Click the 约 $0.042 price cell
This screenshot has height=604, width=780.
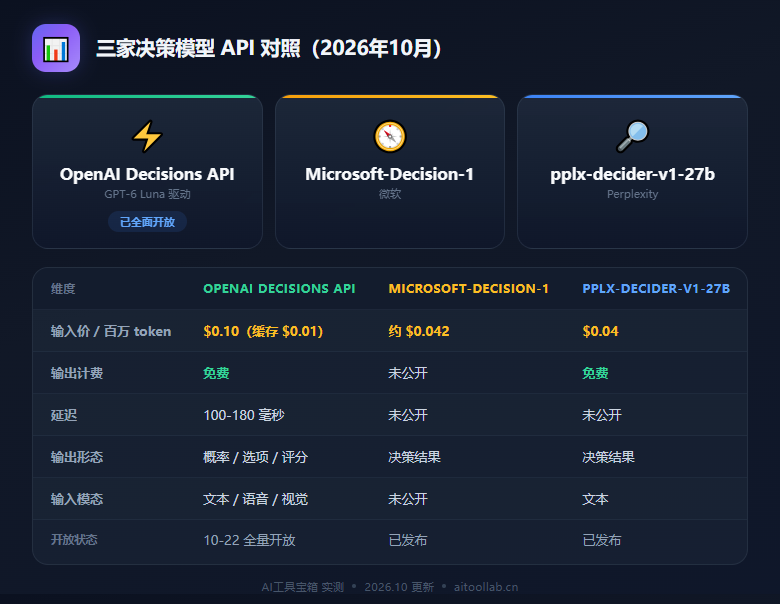[419, 331]
